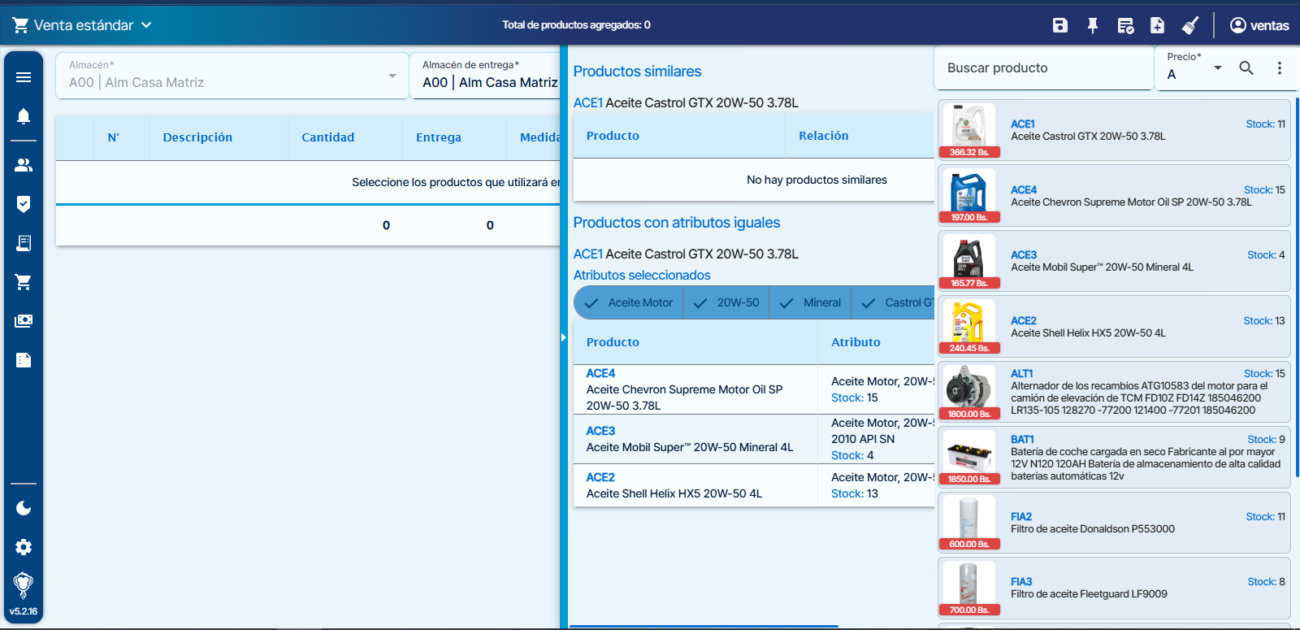1300x630 pixels.
Task: Click the ACE3 link in attributes table
Action: coord(600,431)
